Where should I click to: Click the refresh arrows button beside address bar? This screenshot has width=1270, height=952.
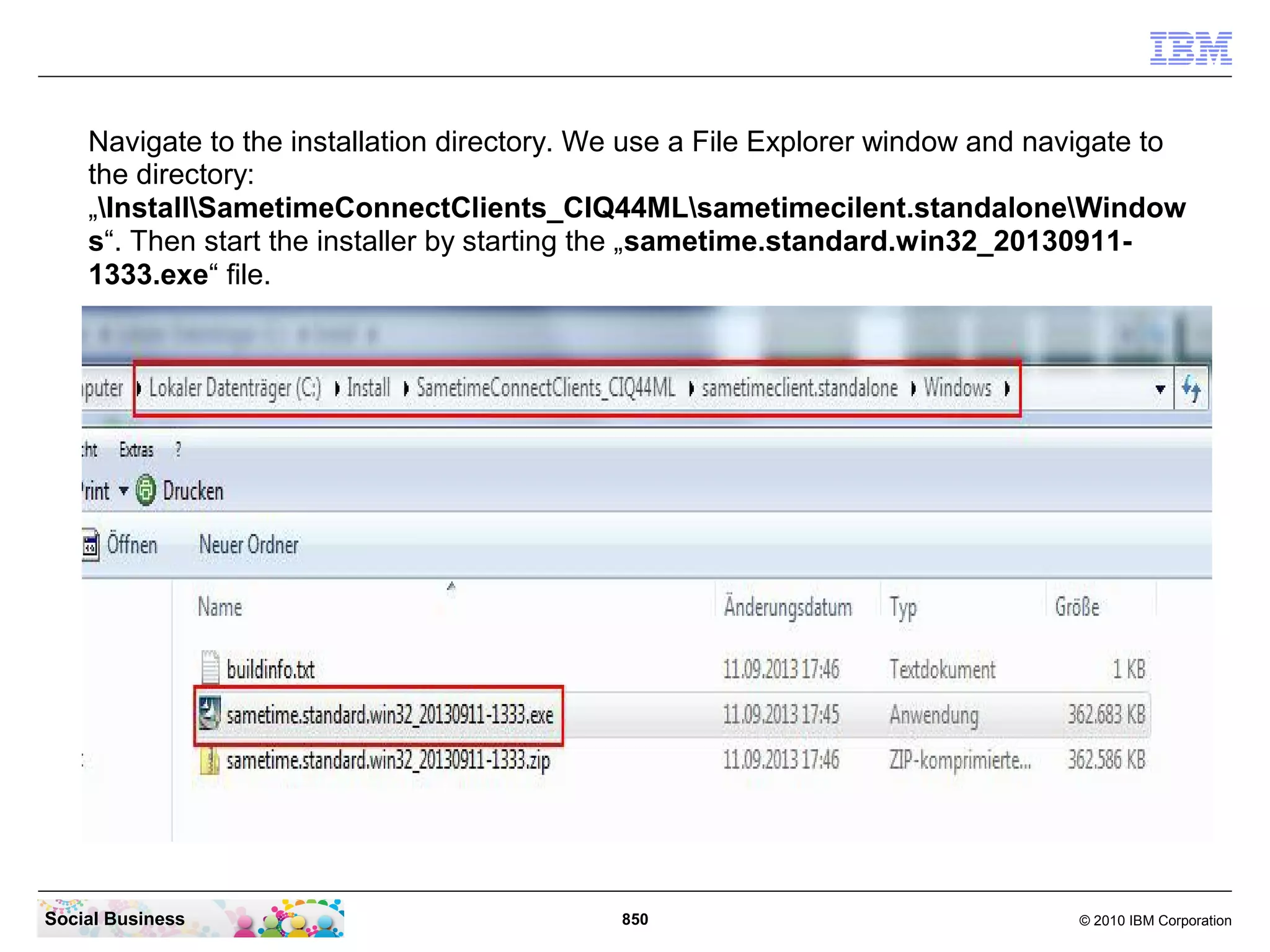(x=1191, y=389)
